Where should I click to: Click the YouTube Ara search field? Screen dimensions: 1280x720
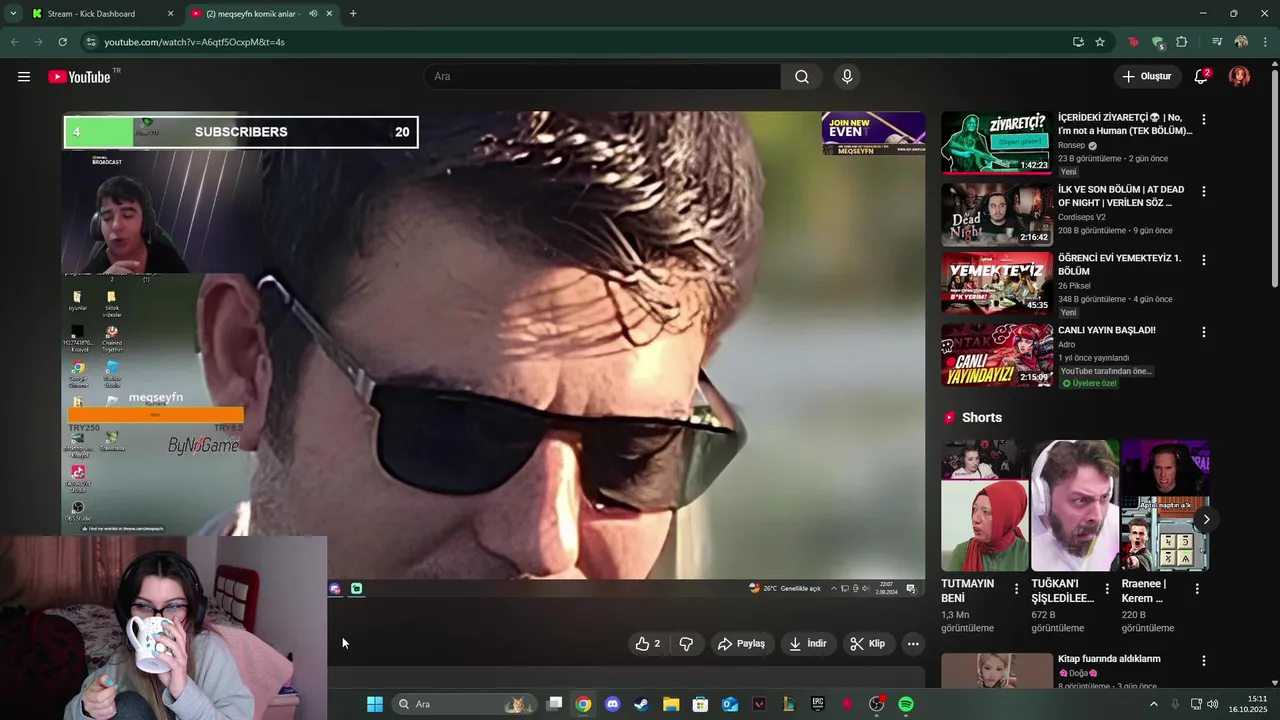coord(602,77)
